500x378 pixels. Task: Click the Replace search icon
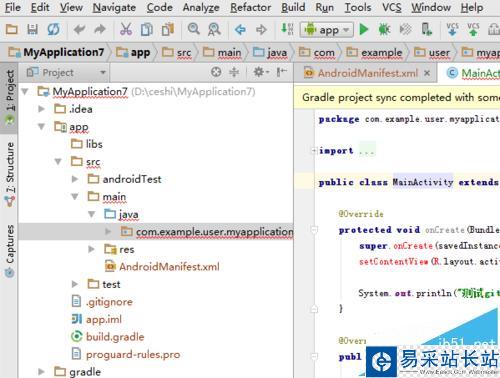pyautogui.click(x=214, y=30)
